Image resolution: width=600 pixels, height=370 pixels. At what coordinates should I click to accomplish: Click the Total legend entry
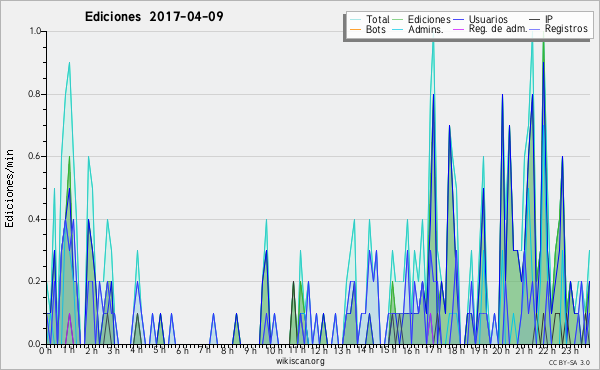[370, 19]
